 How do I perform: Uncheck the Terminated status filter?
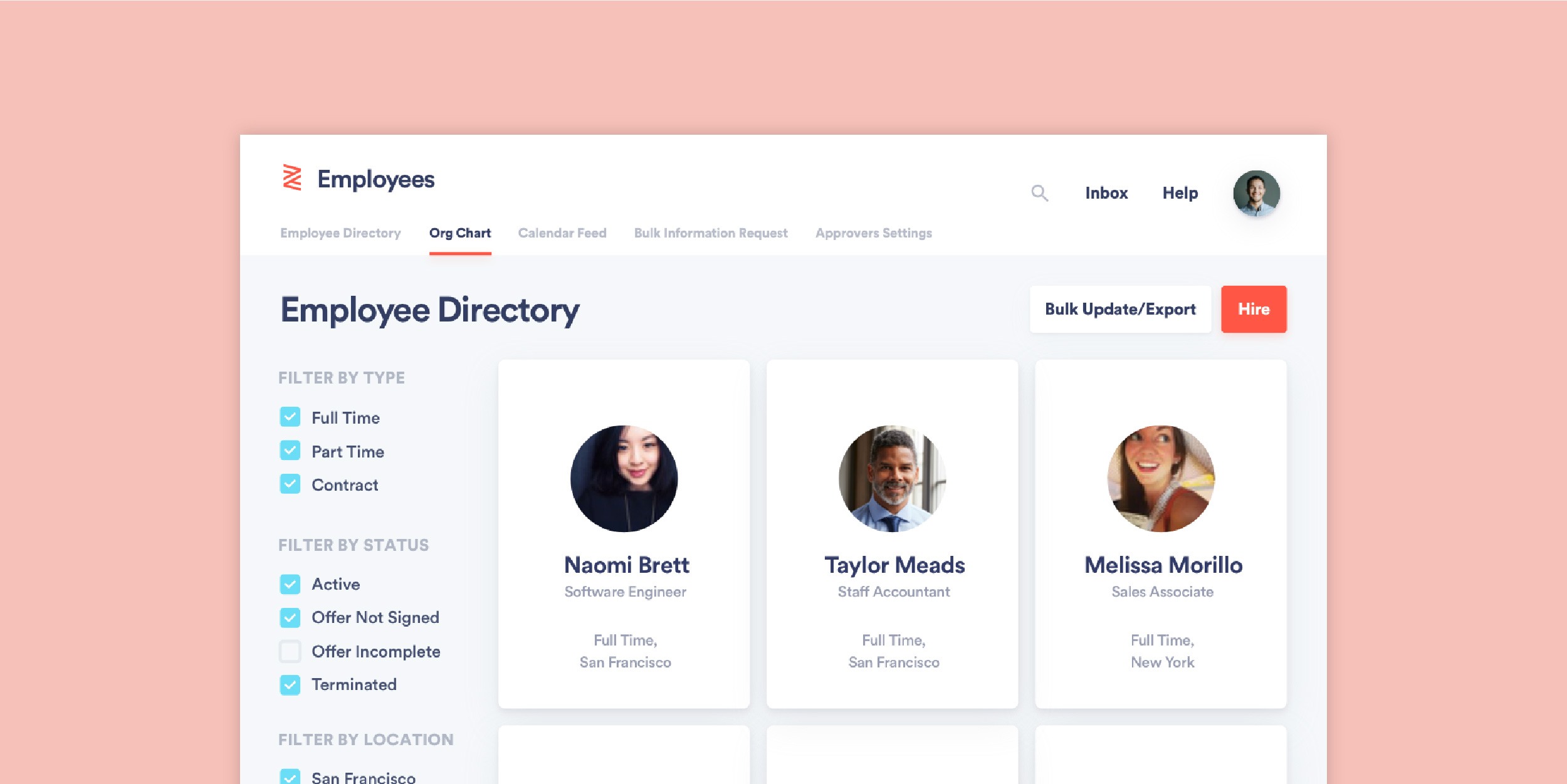tap(290, 684)
